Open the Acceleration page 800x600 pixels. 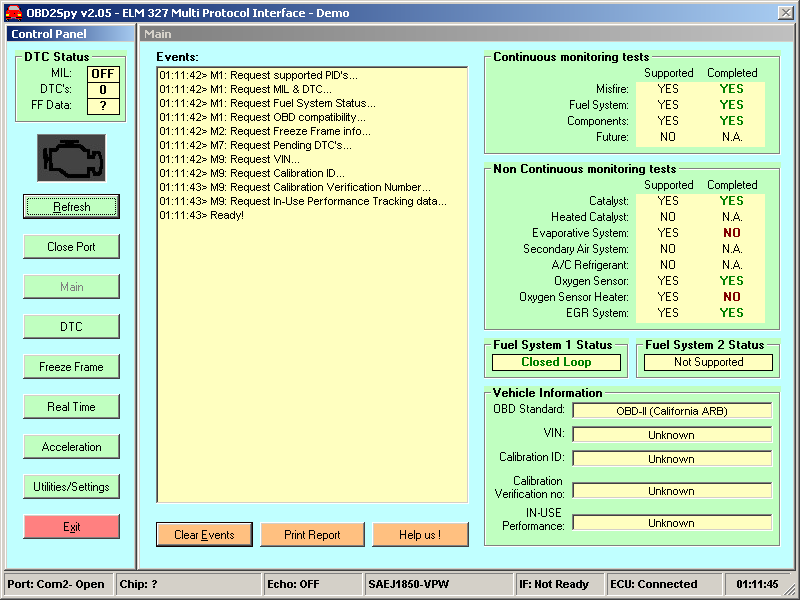71,447
